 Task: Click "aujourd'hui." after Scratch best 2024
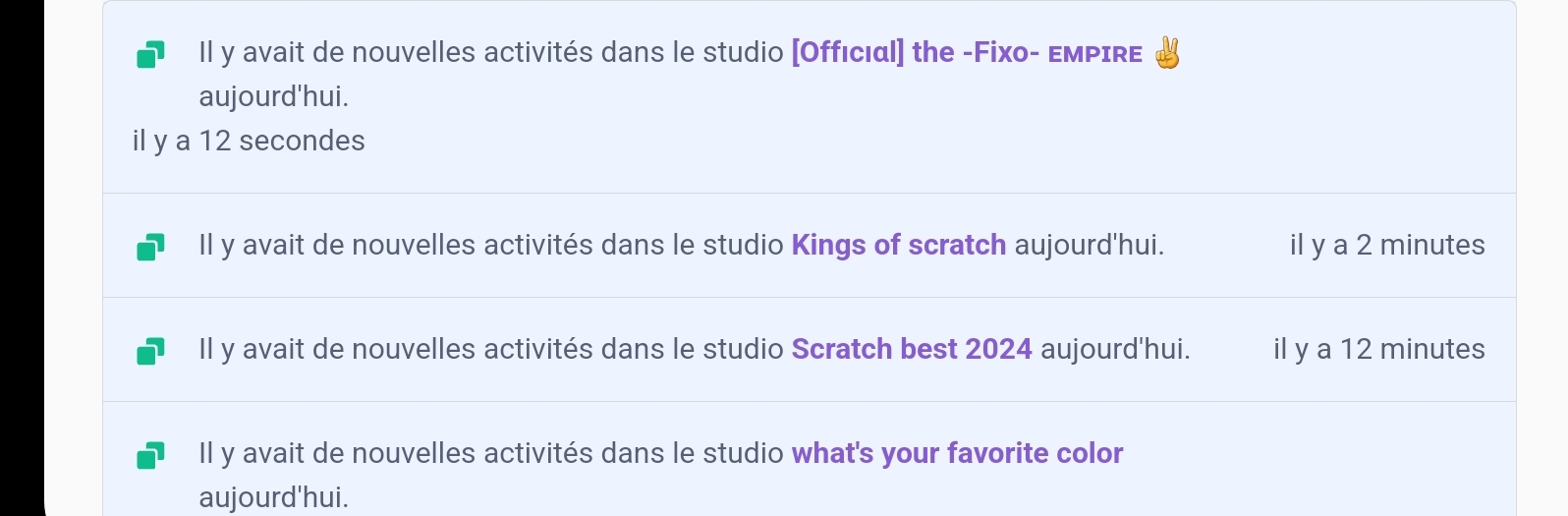click(x=1114, y=350)
